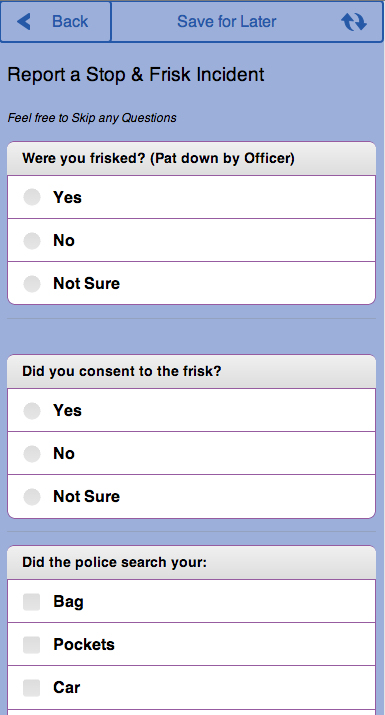Choose Not Sure for consent to frisk
Viewport: 385px width, 715px height.
pos(192,496)
